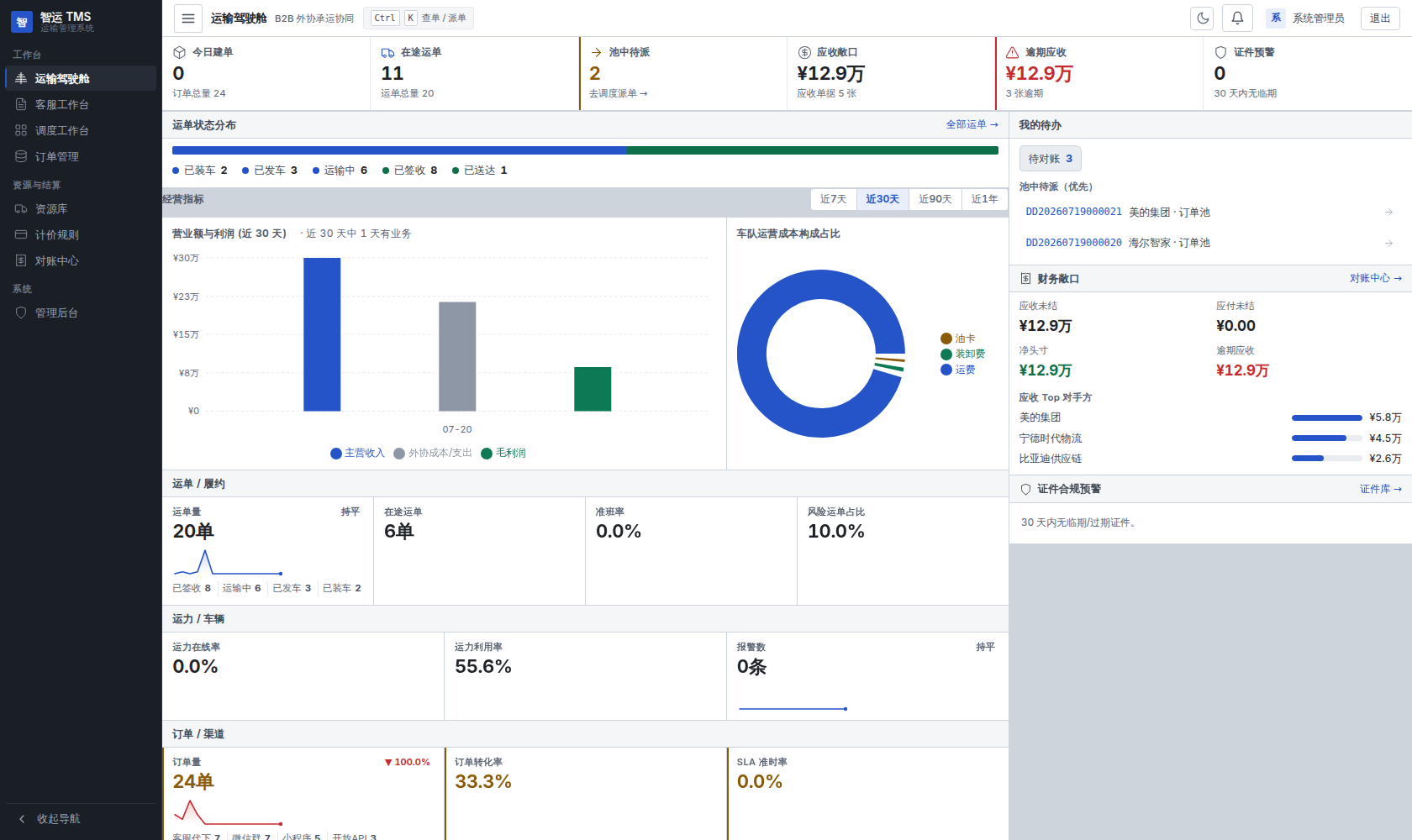Image resolution: width=1412 pixels, height=840 pixels.
Task: Open 调度工作台 via its grid icon
Action: click(21, 130)
